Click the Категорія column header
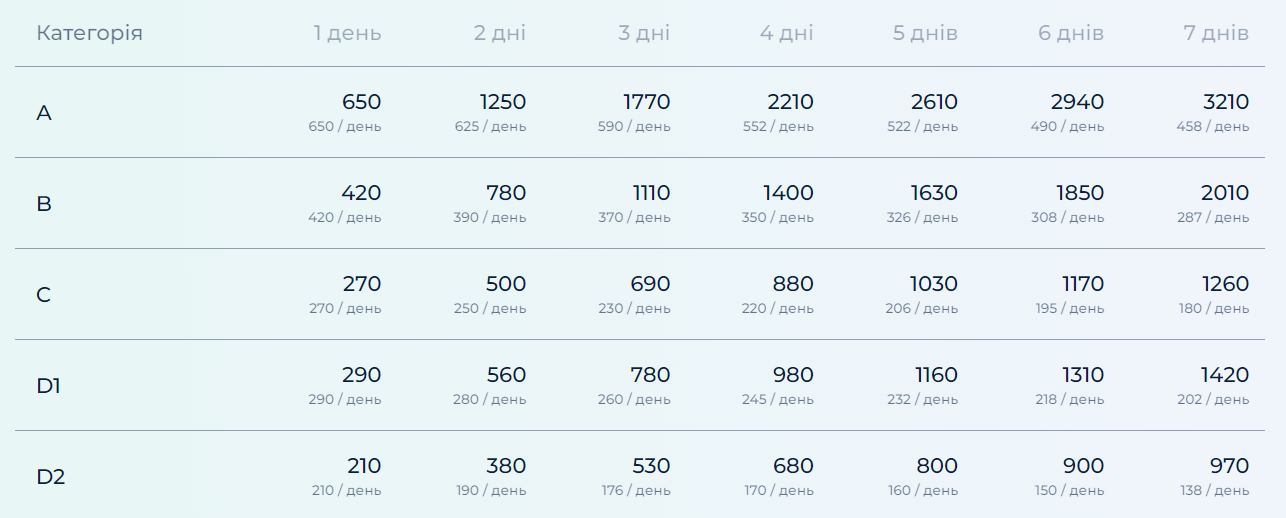The image size is (1286, 518). [89, 33]
